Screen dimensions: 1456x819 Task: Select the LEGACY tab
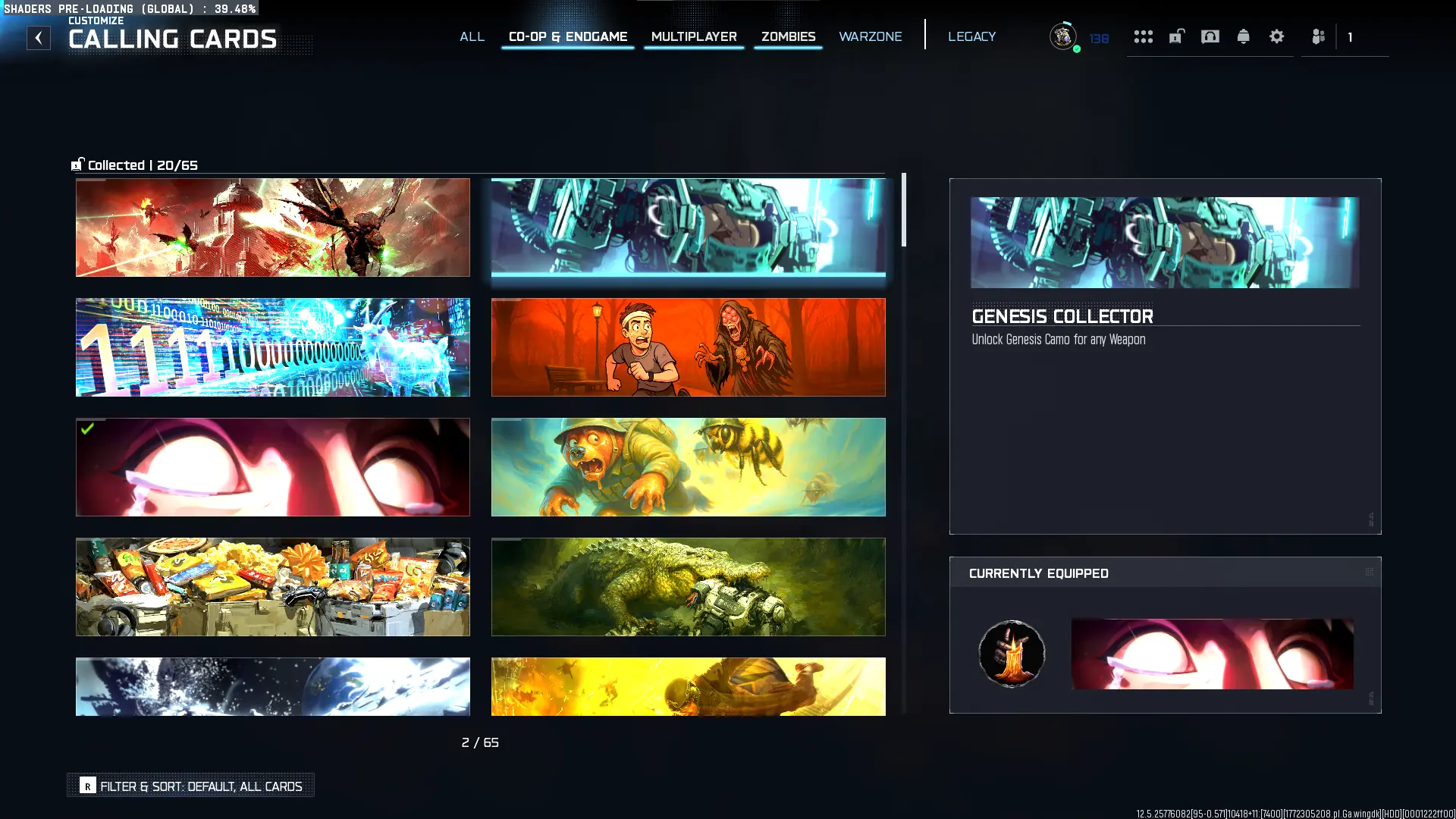click(x=971, y=36)
